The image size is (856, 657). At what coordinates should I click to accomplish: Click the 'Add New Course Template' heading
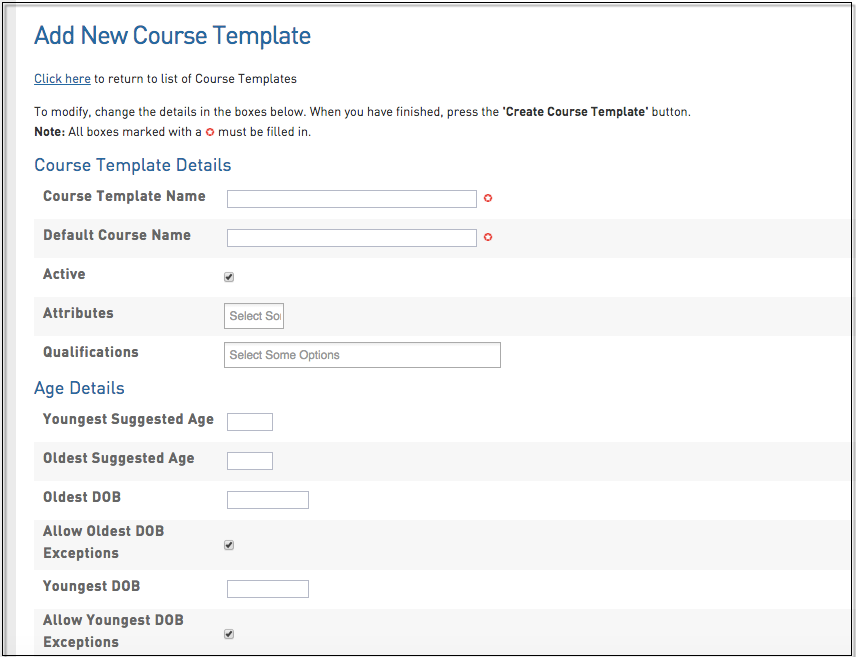point(173,35)
